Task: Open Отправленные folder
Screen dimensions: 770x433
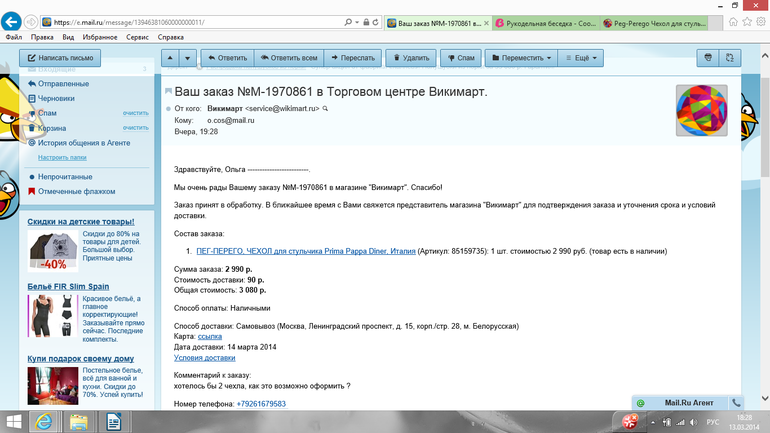Action: [63, 84]
